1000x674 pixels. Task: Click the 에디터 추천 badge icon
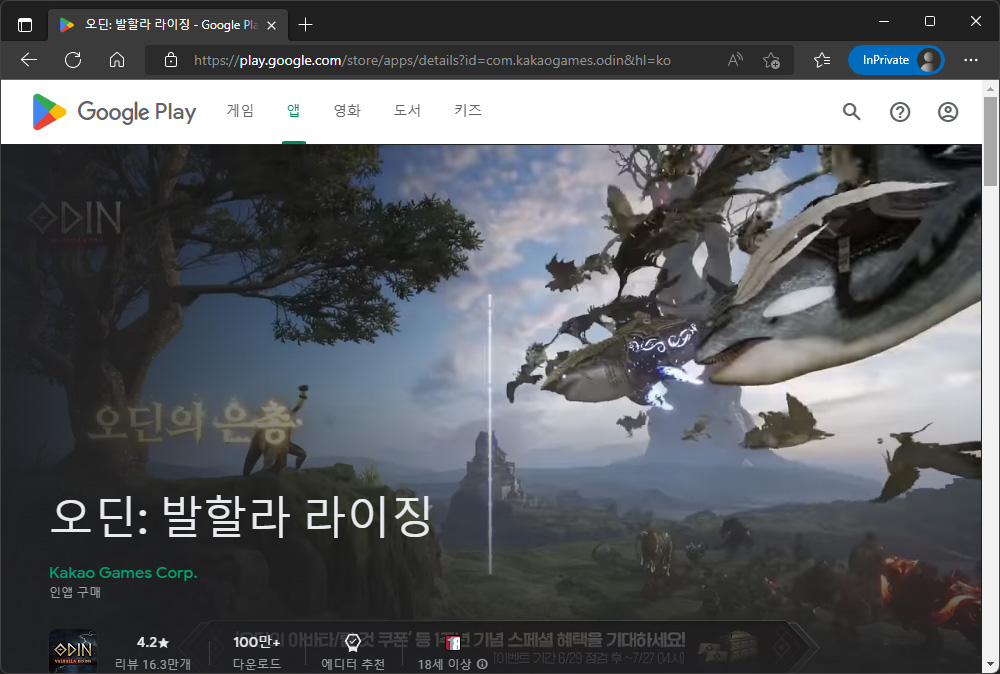point(353,642)
